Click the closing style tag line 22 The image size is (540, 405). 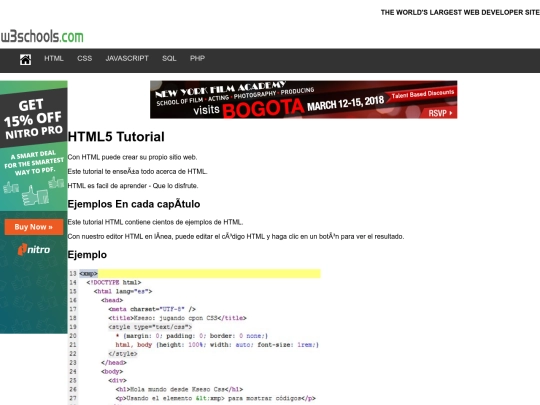point(123,354)
